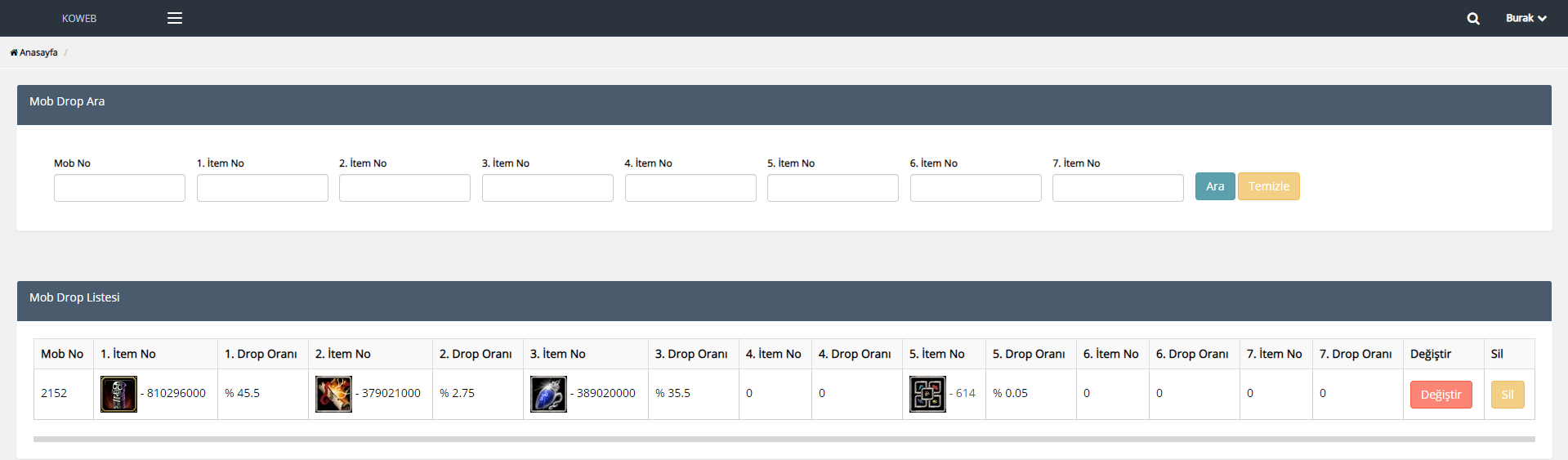Image resolution: width=1568 pixels, height=460 pixels.
Task: Open the search magnifier icon
Action: tap(1473, 18)
